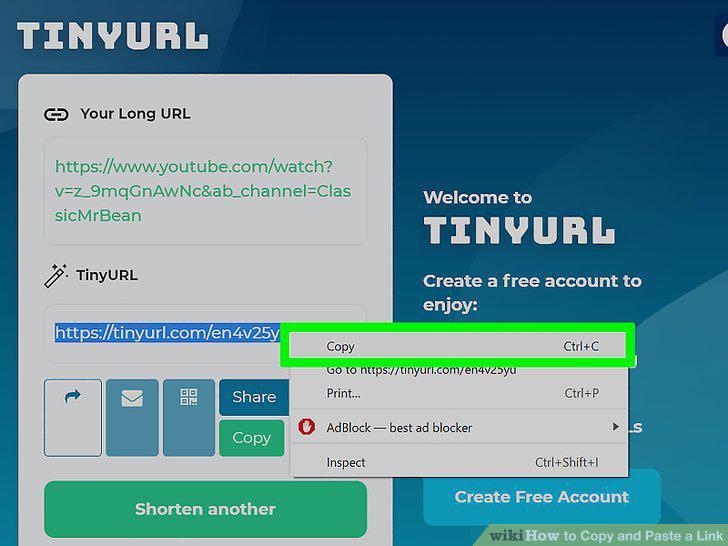Share the link via the envelope email icon
Screen dimensions: 728x546
click(132, 418)
